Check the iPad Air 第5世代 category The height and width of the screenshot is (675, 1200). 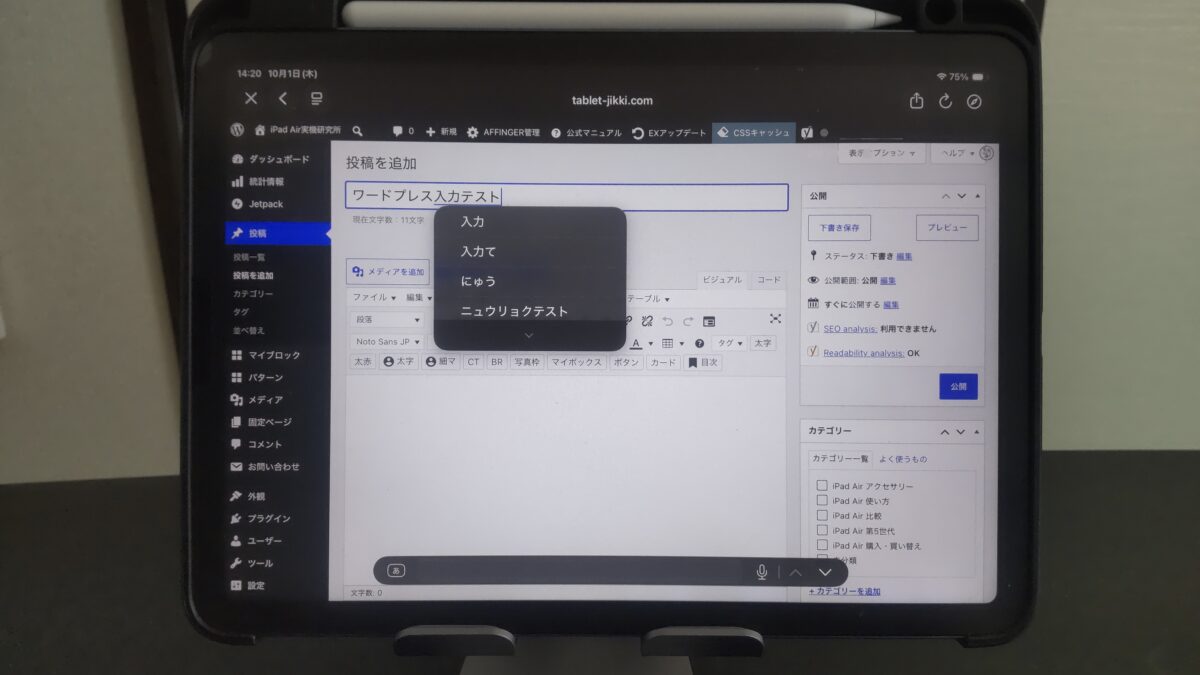pyautogui.click(x=822, y=531)
